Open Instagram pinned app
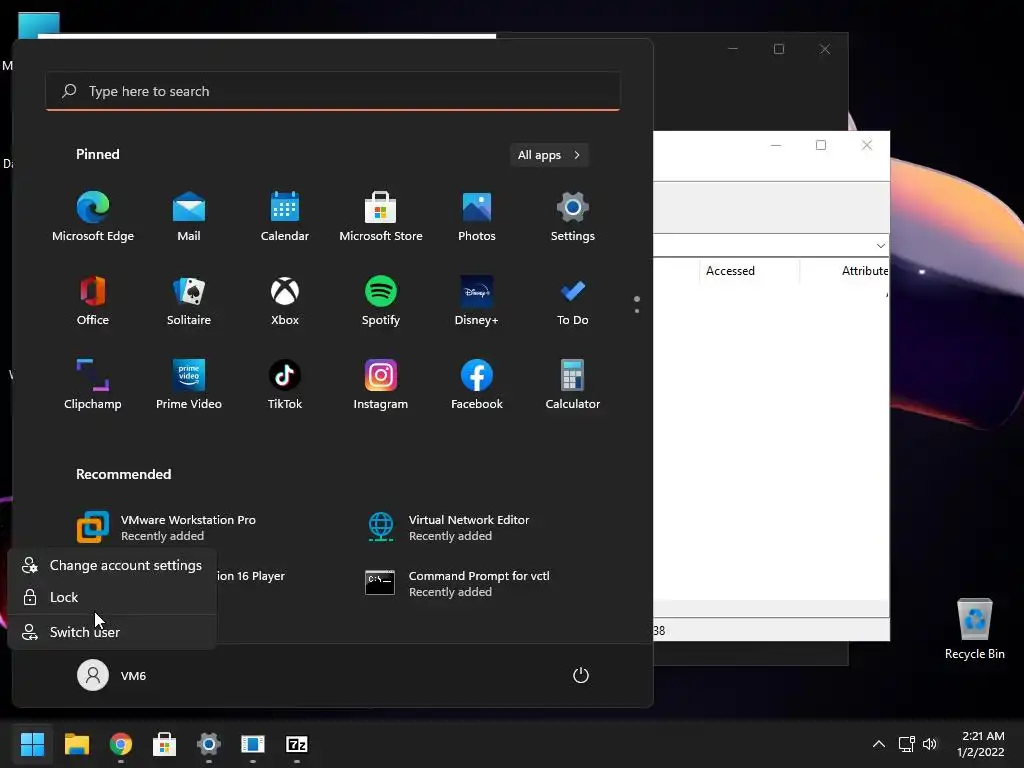 click(x=381, y=385)
